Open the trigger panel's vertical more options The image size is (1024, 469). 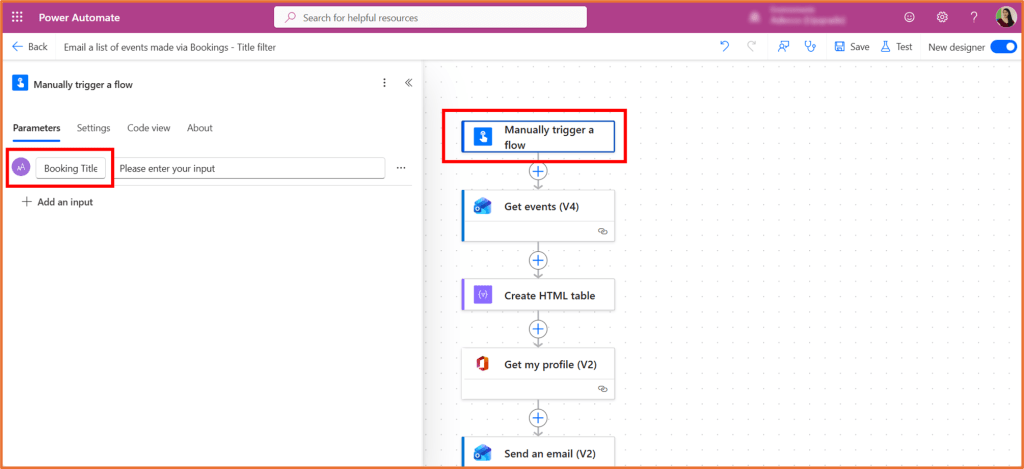[x=385, y=83]
